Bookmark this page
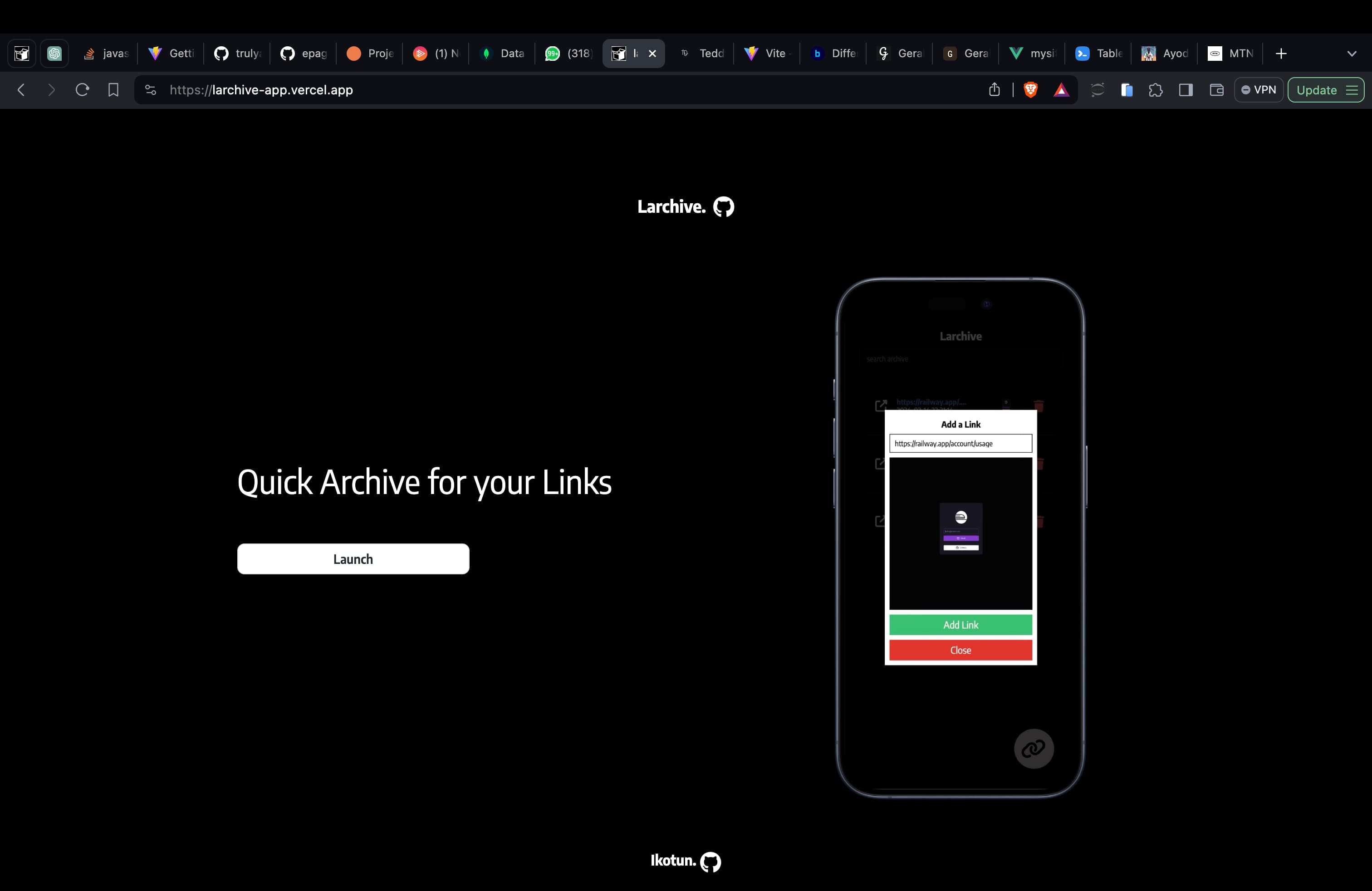This screenshot has height=891, width=1372. click(x=113, y=90)
